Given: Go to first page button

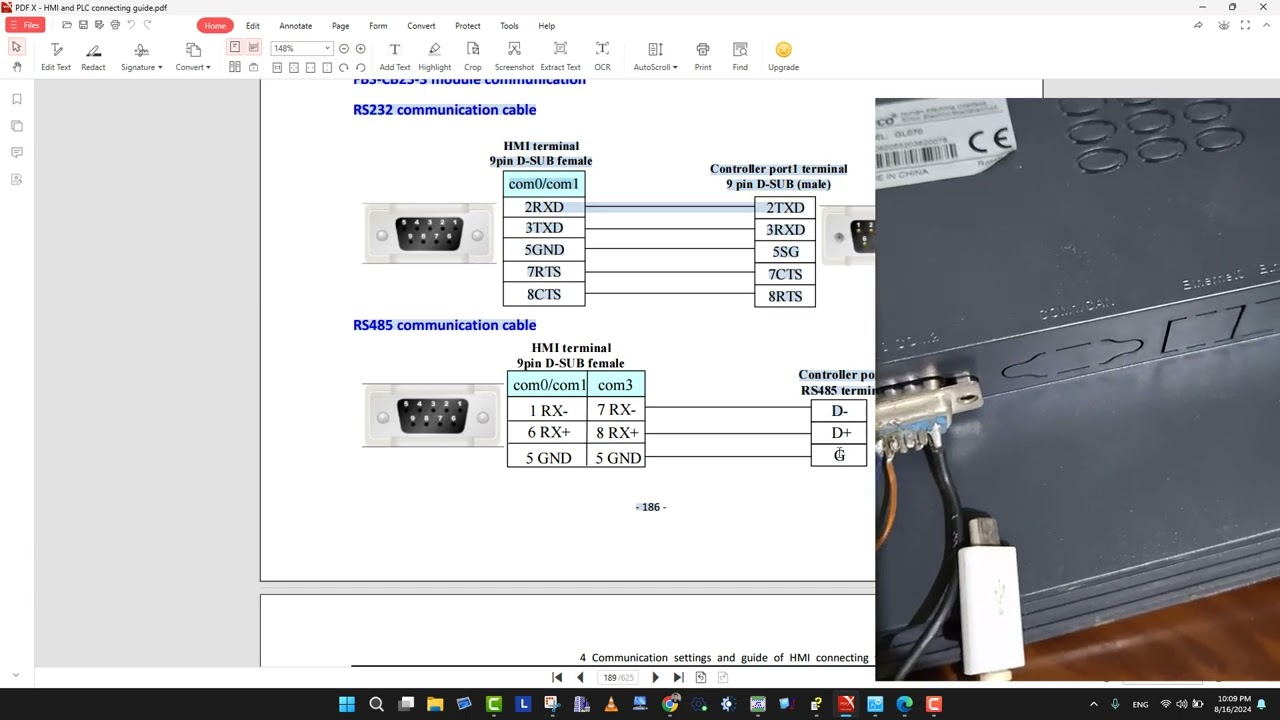Looking at the screenshot, I should point(557,677).
